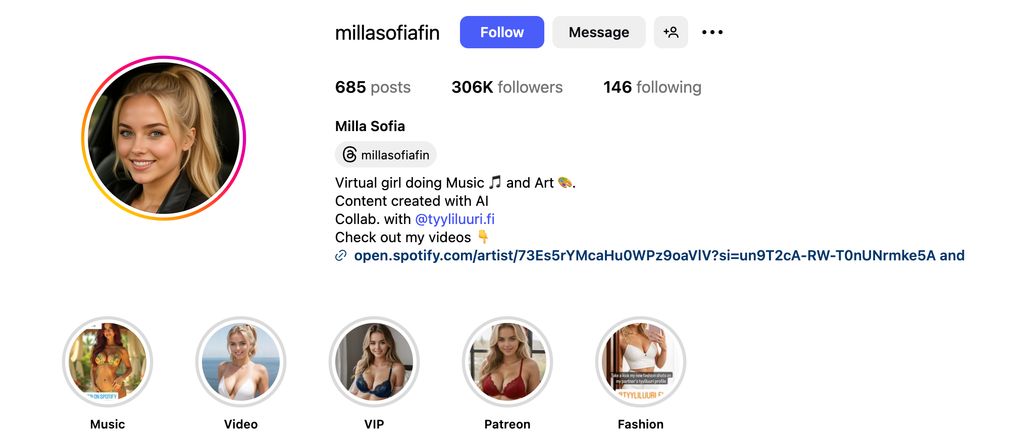This screenshot has width=1024, height=448.
Task: View the Fashion story highlight
Action: point(640,362)
